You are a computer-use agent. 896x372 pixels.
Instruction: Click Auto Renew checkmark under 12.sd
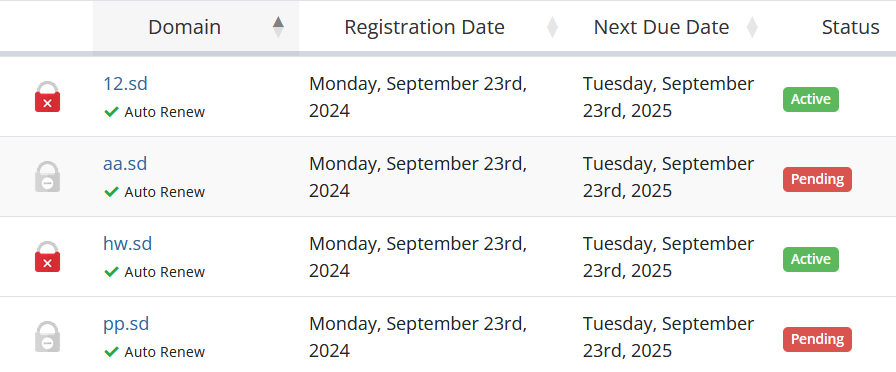tap(111, 112)
